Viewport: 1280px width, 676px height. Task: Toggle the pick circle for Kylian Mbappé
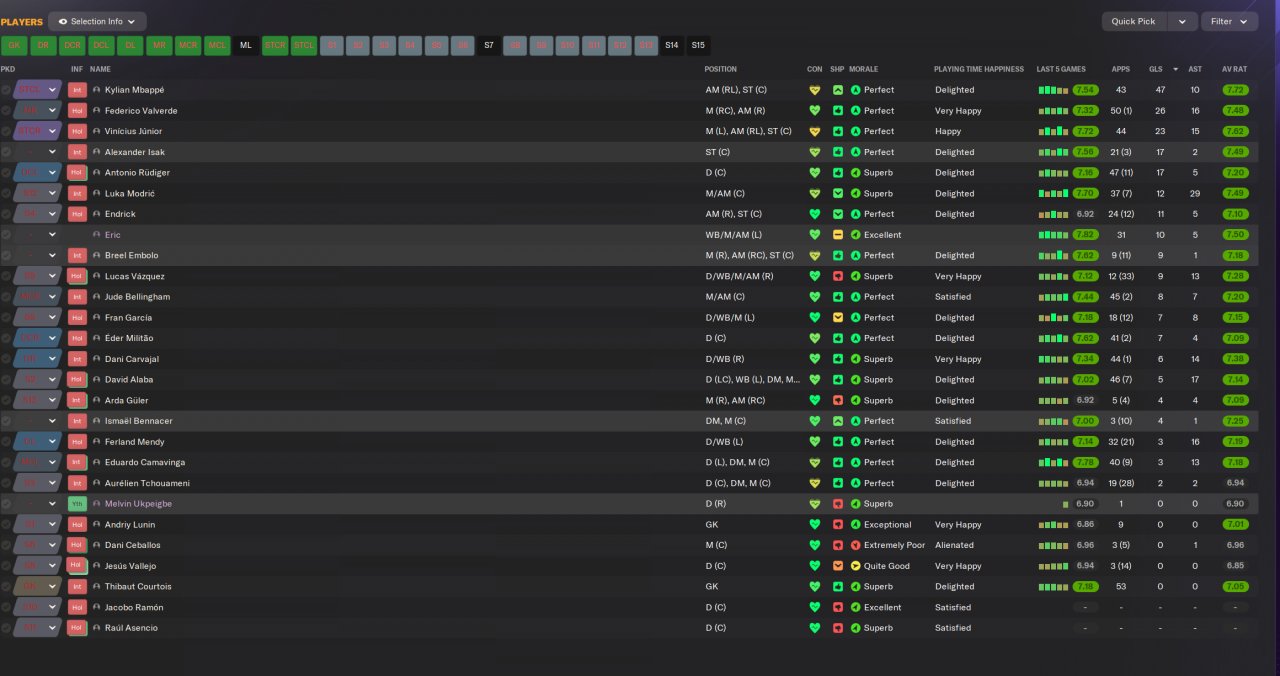6,90
